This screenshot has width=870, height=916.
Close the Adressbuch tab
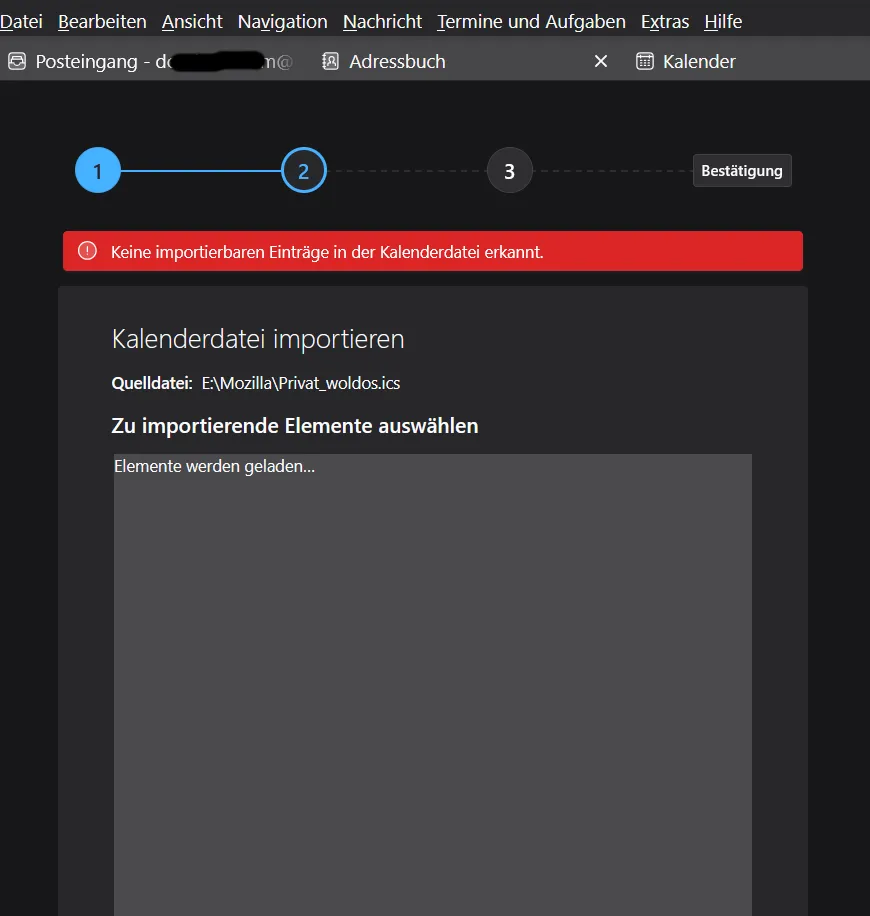(601, 61)
